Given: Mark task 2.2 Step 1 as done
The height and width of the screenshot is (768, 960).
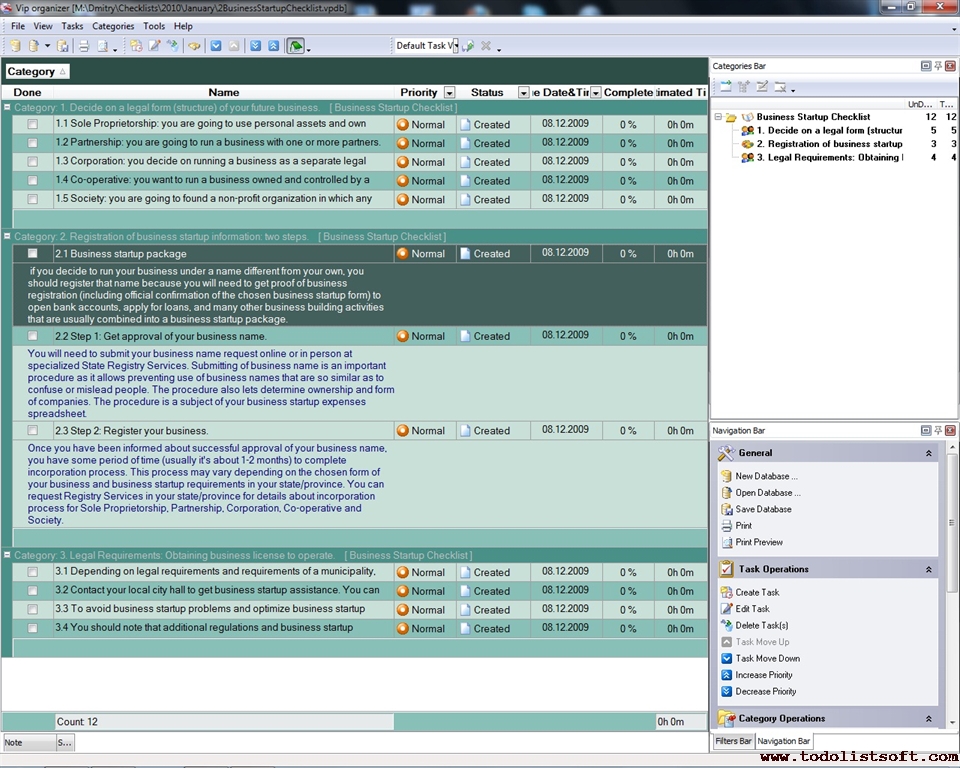Looking at the screenshot, I should 33,336.
